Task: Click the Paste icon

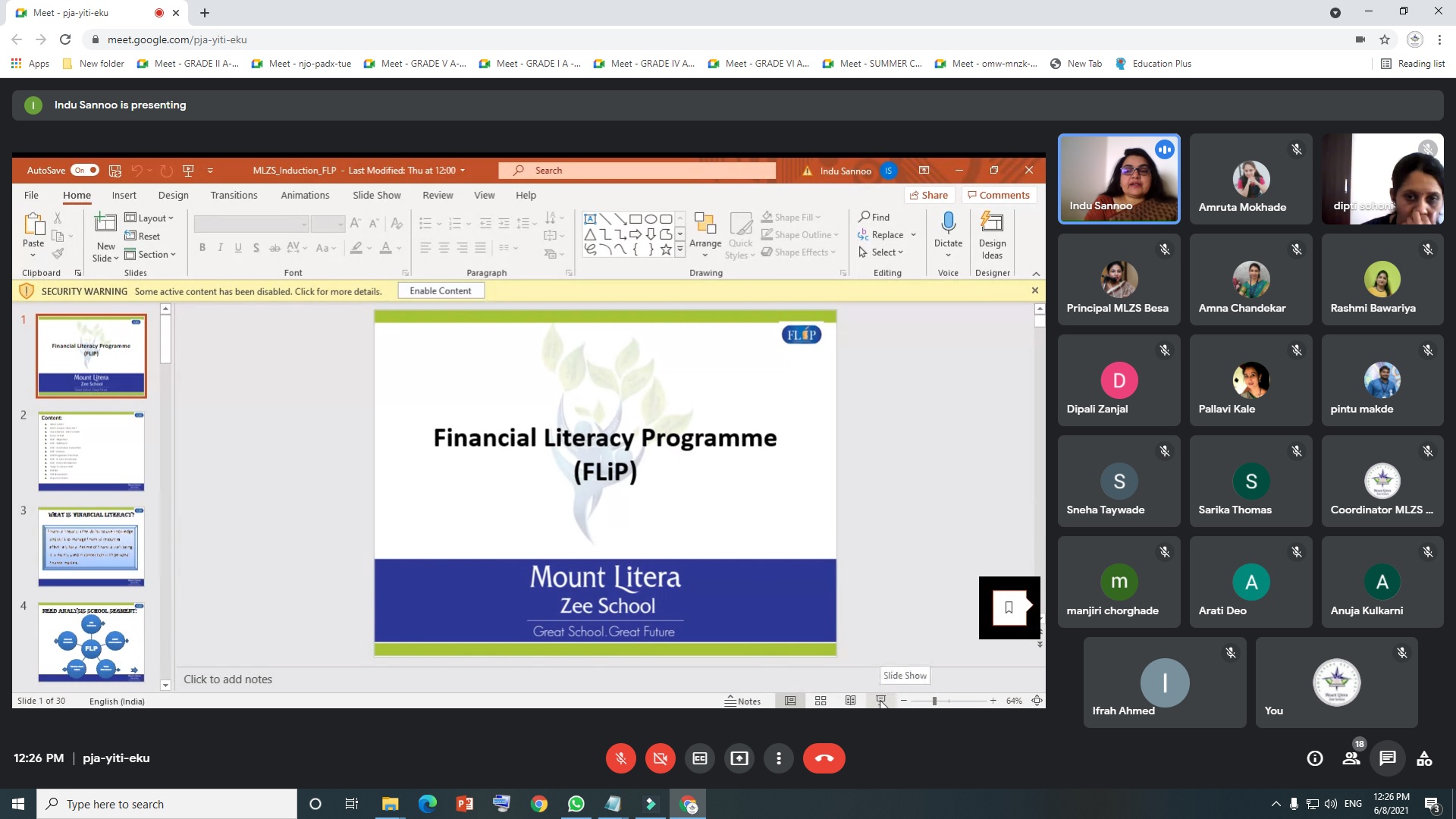Action: click(33, 224)
